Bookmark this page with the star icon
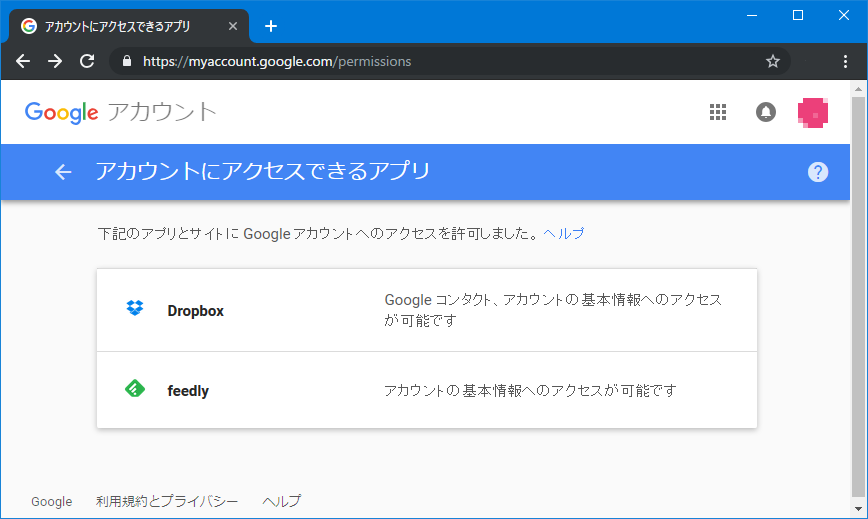This screenshot has width=868, height=519. point(773,61)
